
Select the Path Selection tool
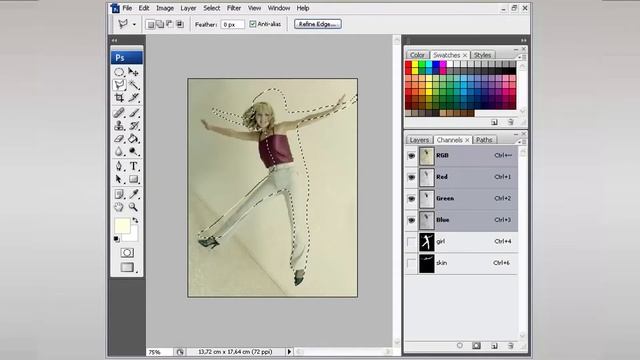point(119,179)
